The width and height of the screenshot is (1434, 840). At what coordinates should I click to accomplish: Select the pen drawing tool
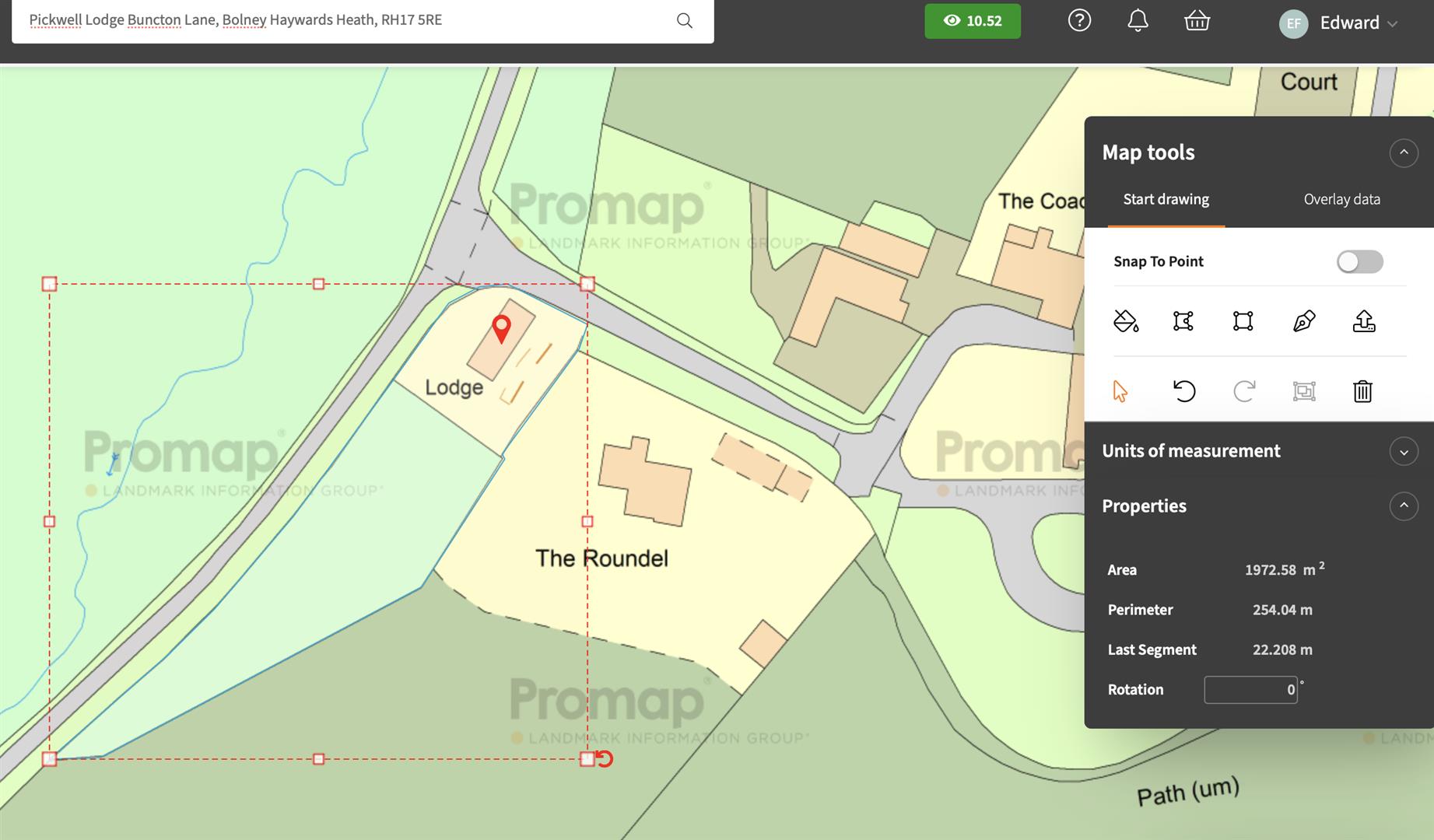[1304, 320]
